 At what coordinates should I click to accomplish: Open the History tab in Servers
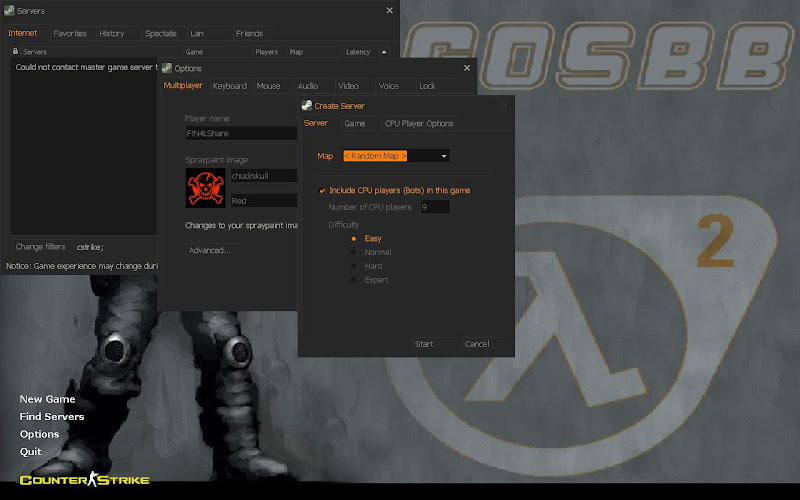pos(112,34)
